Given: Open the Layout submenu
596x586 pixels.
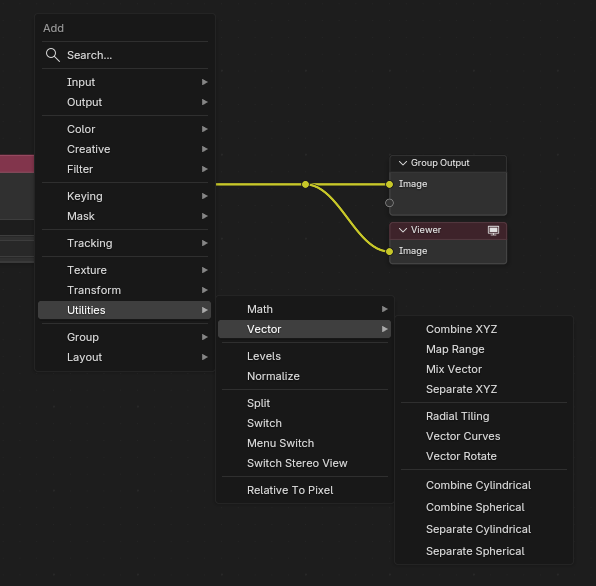Looking at the screenshot, I should [x=125, y=357].
